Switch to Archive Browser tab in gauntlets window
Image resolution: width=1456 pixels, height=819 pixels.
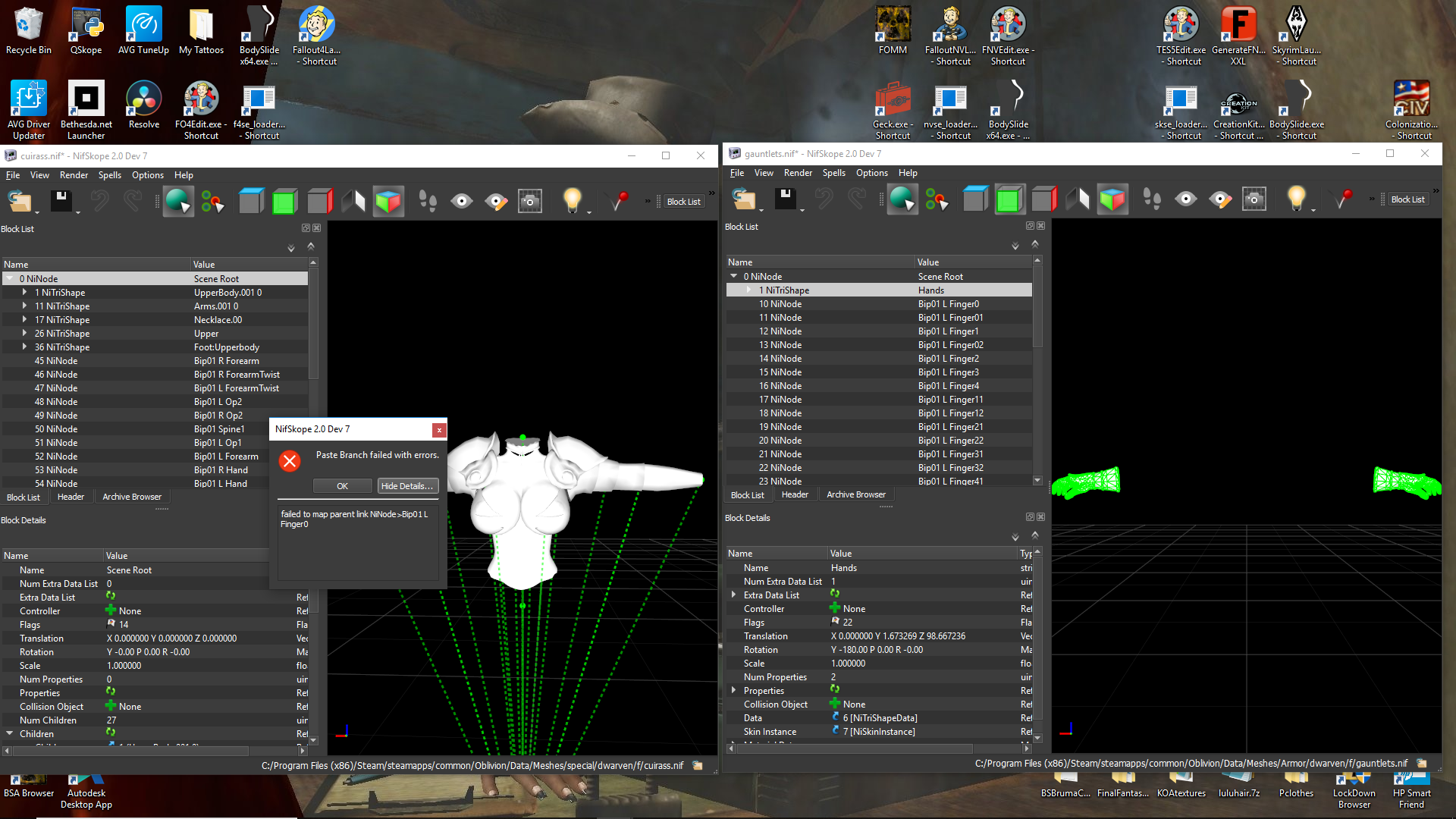click(855, 494)
